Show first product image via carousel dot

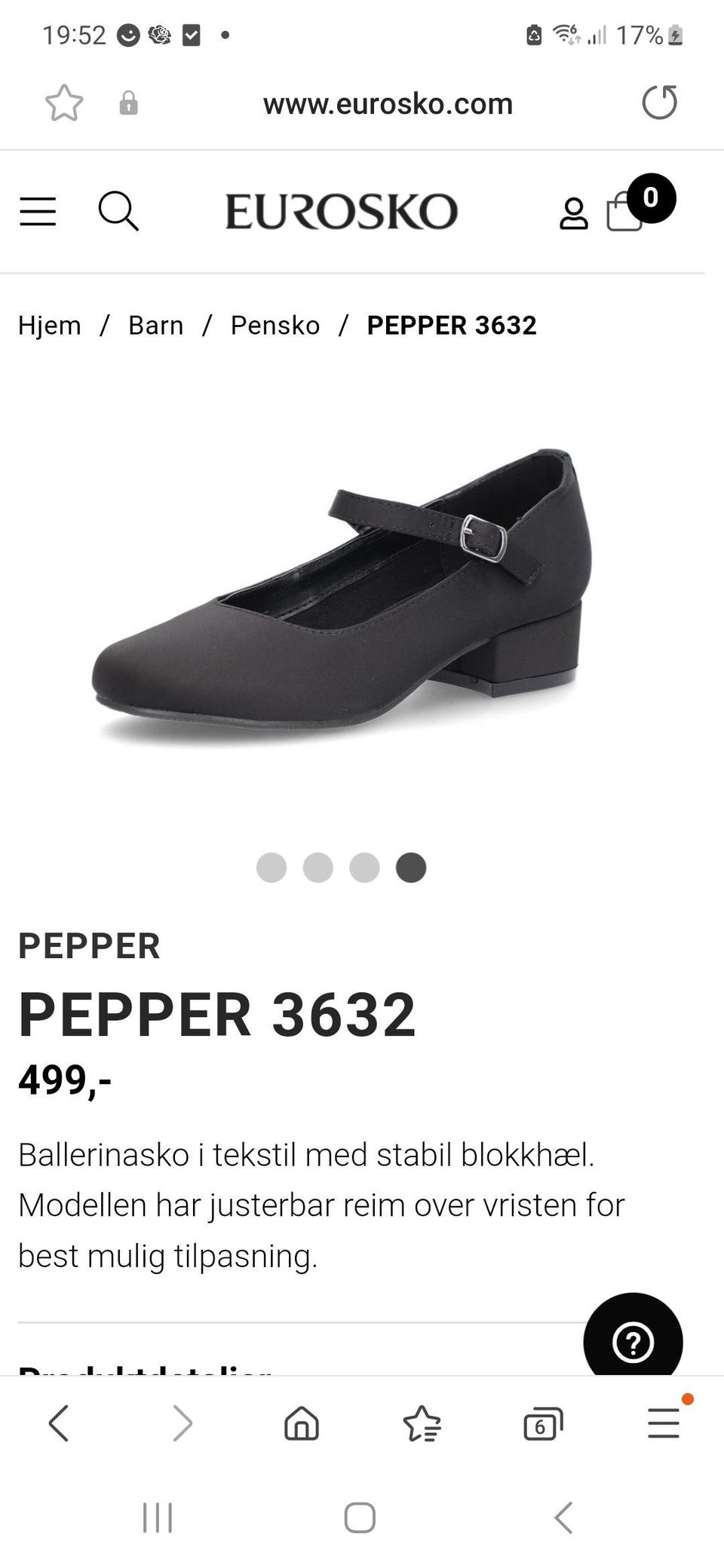pyautogui.click(x=271, y=868)
